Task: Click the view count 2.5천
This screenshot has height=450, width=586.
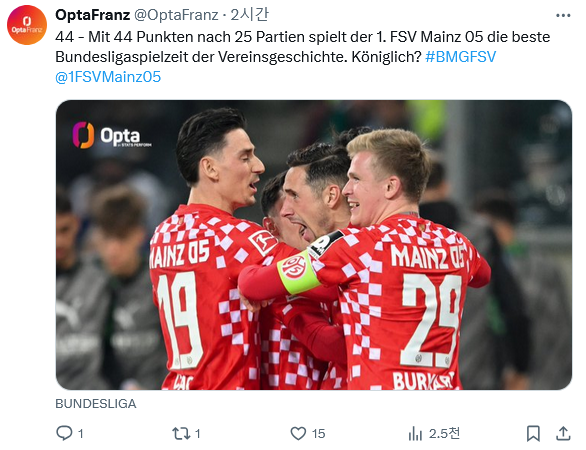Action: click(444, 434)
